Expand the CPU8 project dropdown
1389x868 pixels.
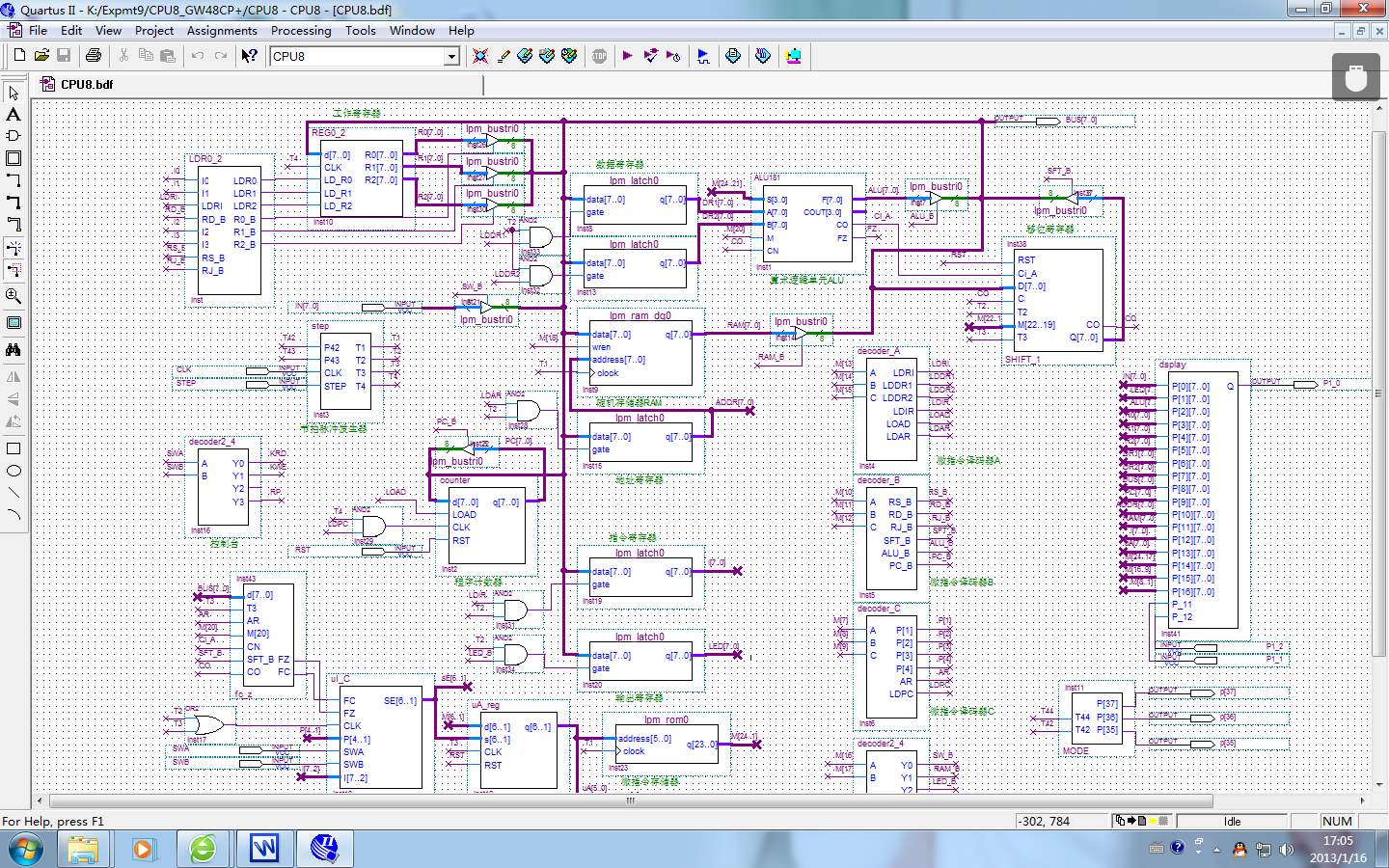click(450, 57)
